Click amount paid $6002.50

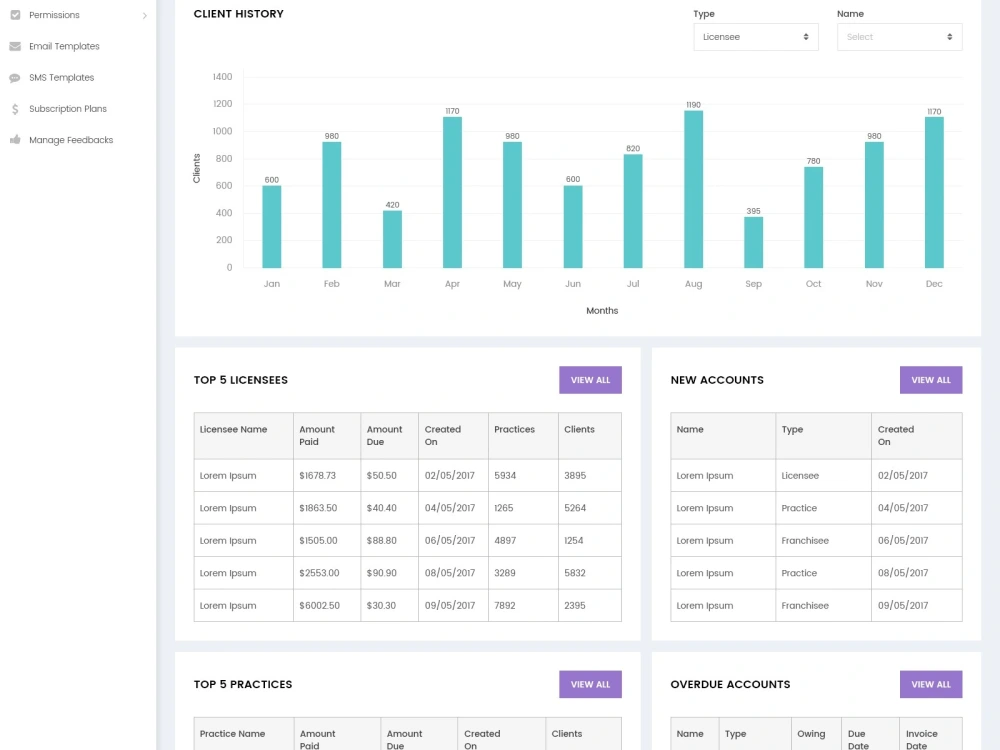pyautogui.click(x=319, y=606)
